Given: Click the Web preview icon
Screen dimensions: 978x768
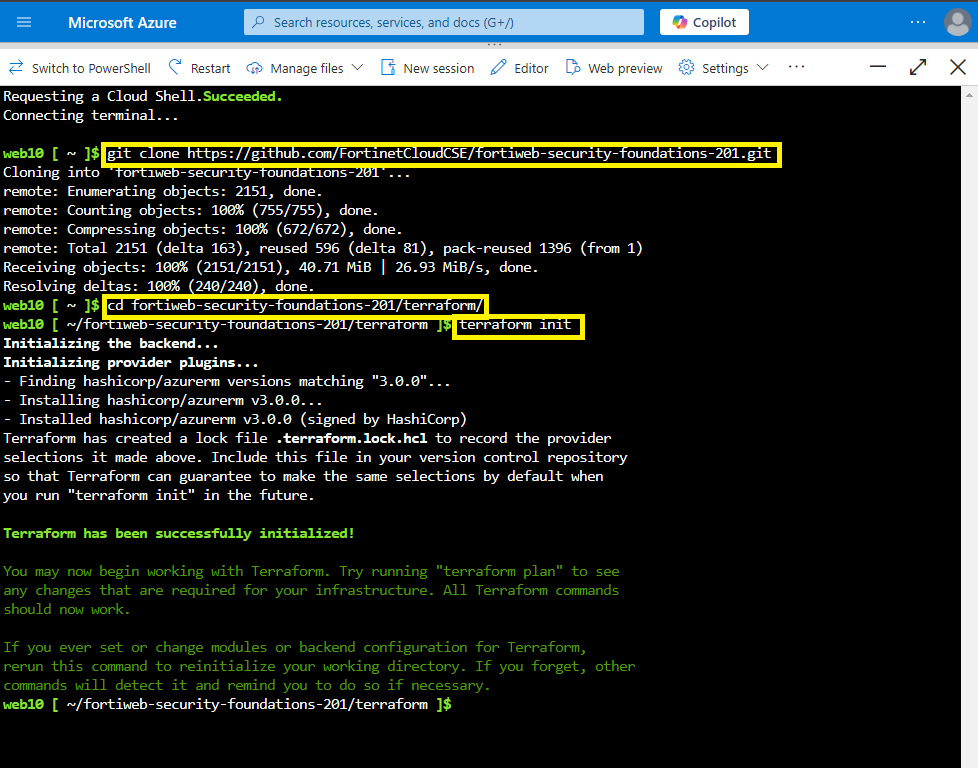Looking at the screenshot, I should point(573,67).
